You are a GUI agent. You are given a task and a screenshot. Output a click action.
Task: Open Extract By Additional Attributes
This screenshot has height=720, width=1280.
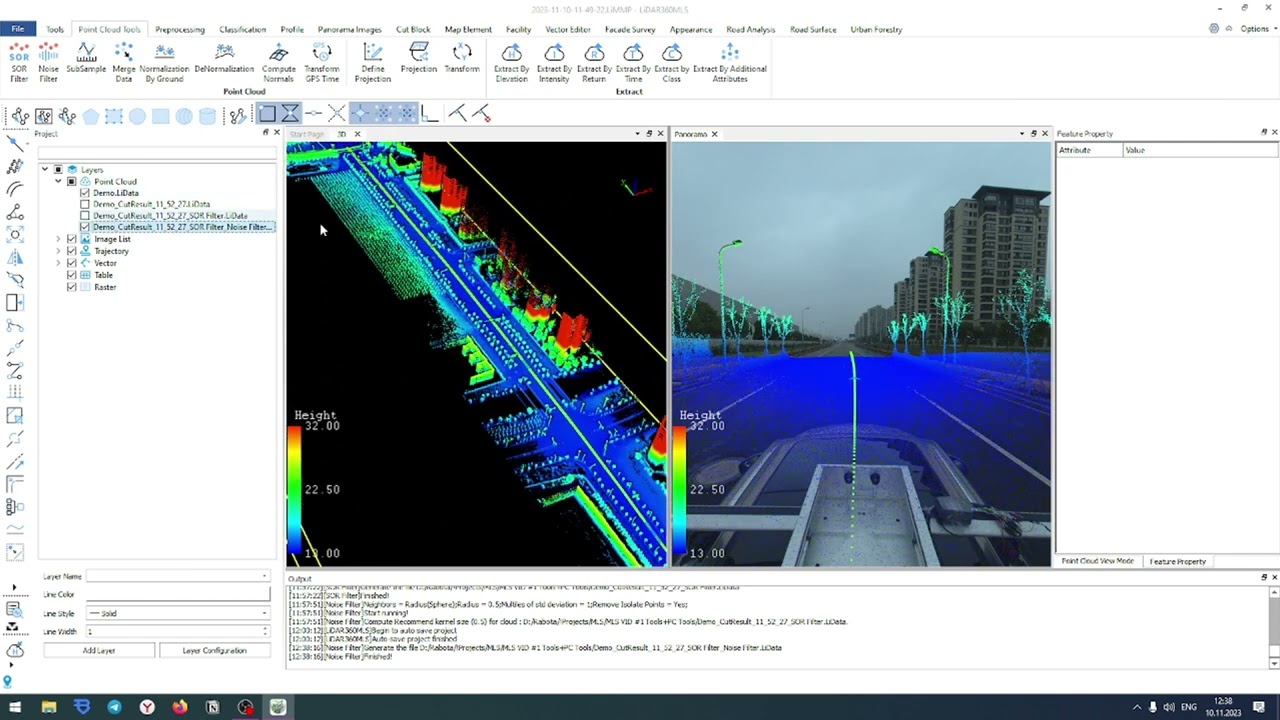click(x=730, y=62)
